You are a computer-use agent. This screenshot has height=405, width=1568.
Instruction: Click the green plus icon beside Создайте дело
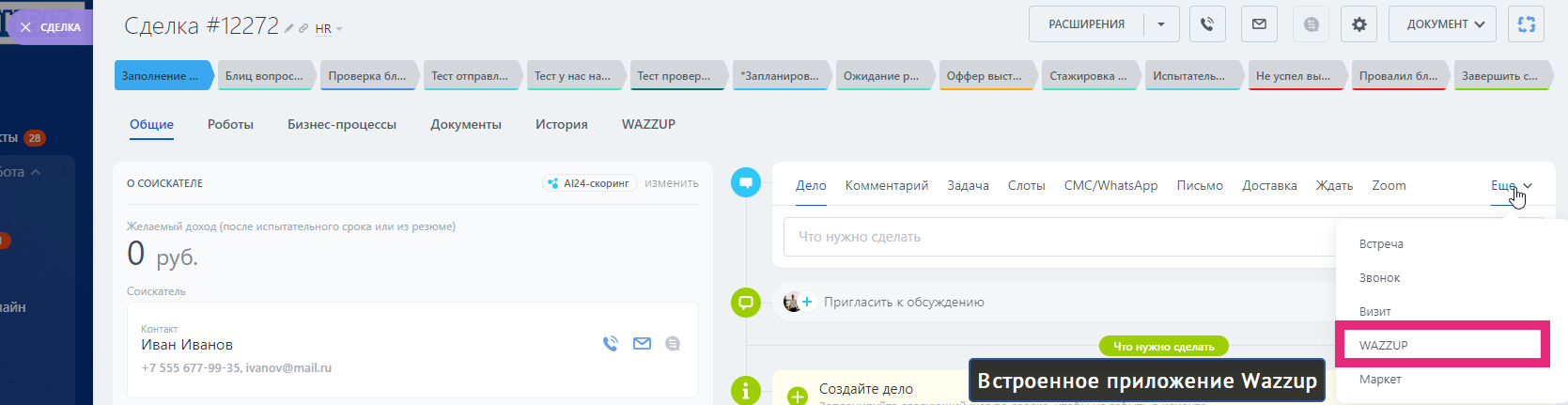(797, 396)
